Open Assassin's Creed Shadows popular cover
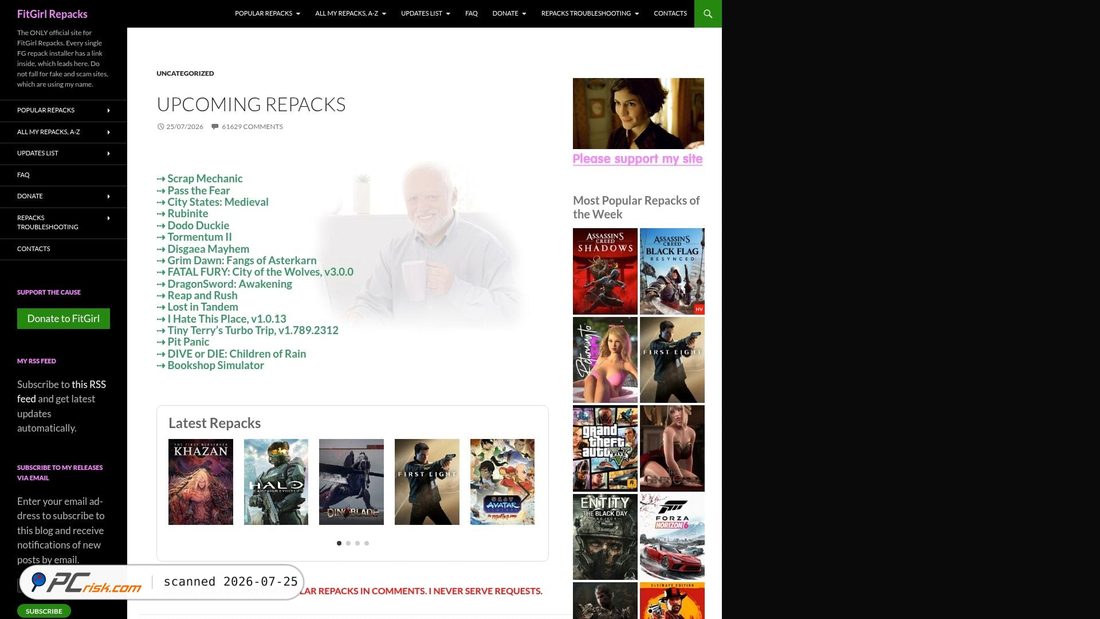The height and width of the screenshot is (619, 1100). click(605, 272)
